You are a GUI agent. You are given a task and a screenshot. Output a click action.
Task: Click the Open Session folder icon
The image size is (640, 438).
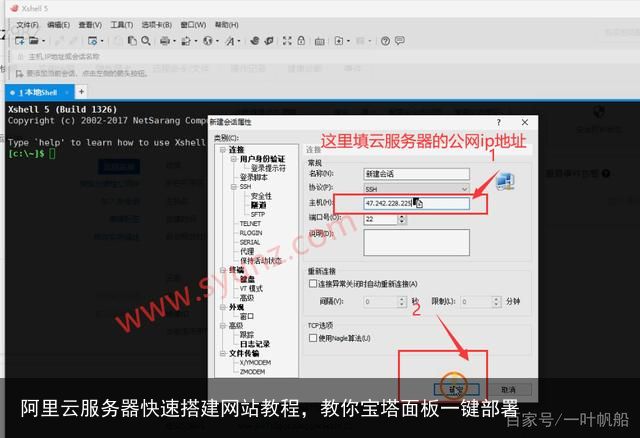point(34,41)
